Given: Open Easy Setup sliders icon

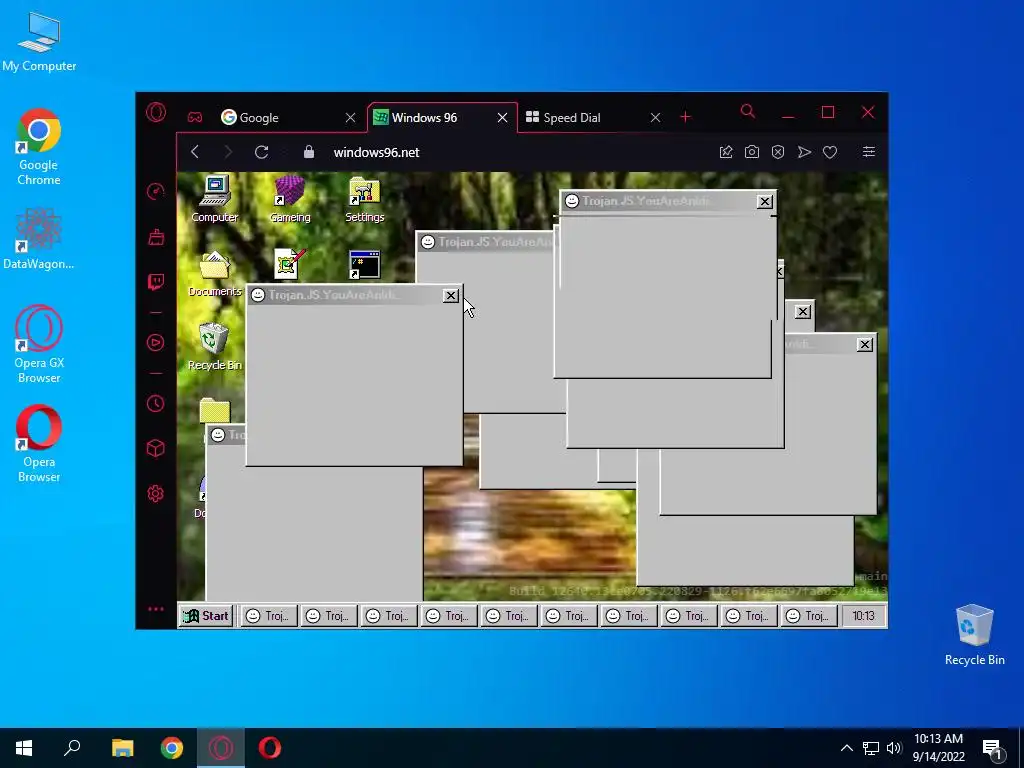Looking at the screenshot, I should pos(869,152).
